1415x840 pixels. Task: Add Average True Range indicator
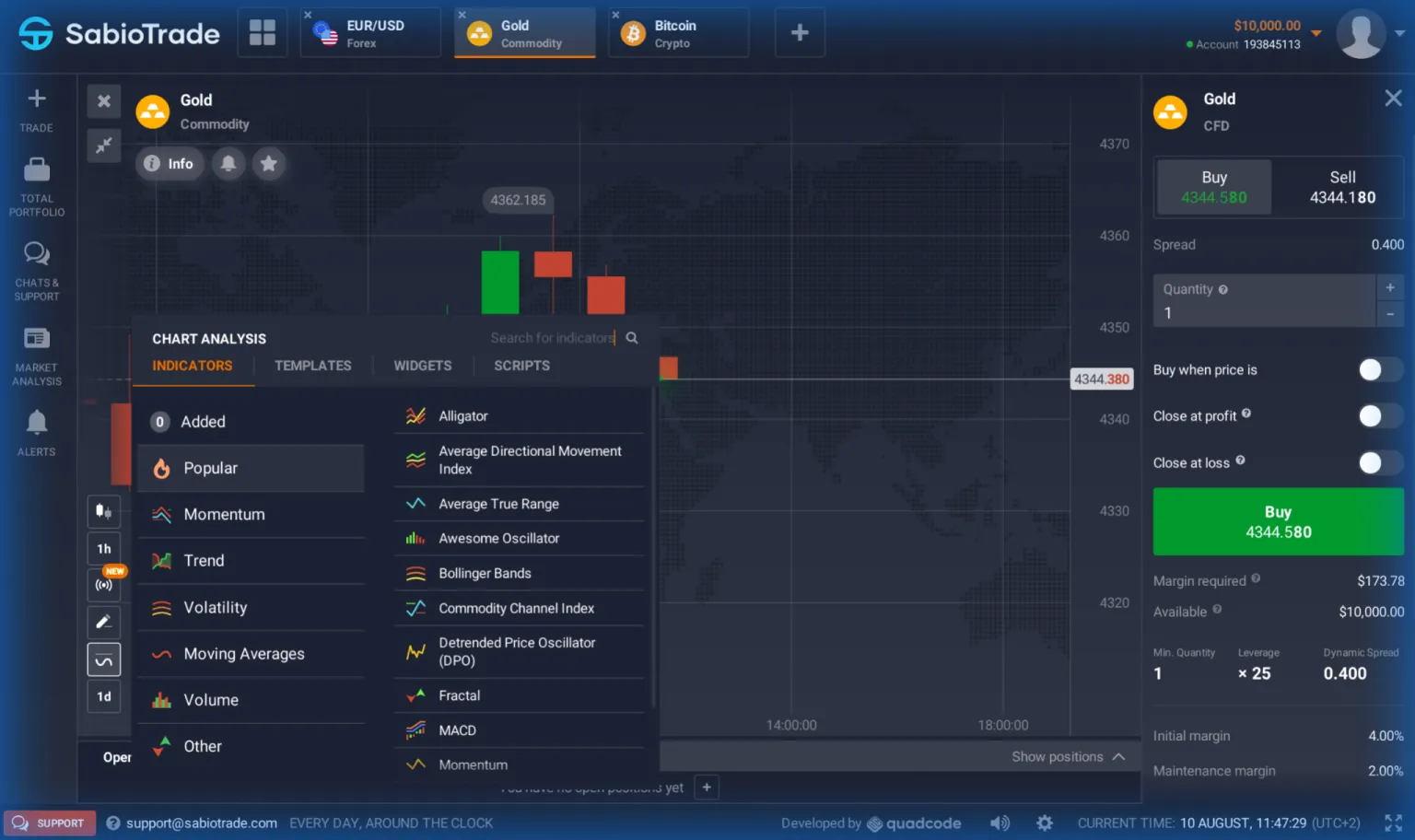tap(520, 504)
